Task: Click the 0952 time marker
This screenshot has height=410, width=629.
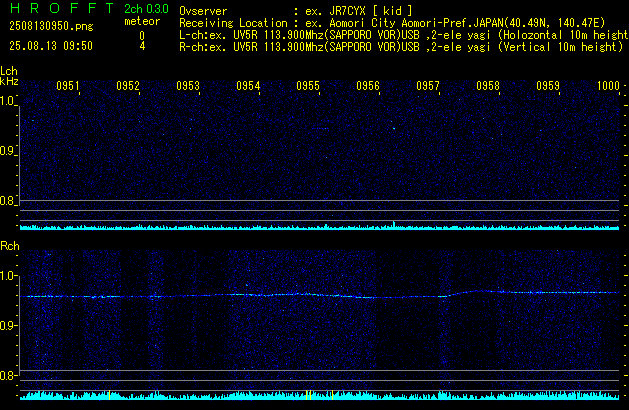Action: 128,86
